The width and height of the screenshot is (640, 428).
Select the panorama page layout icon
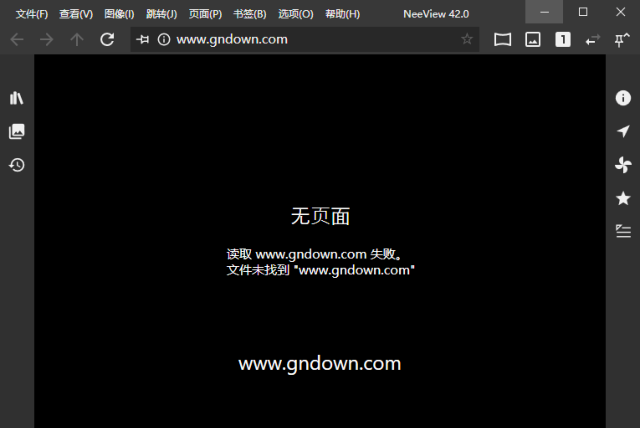[502, 40]
